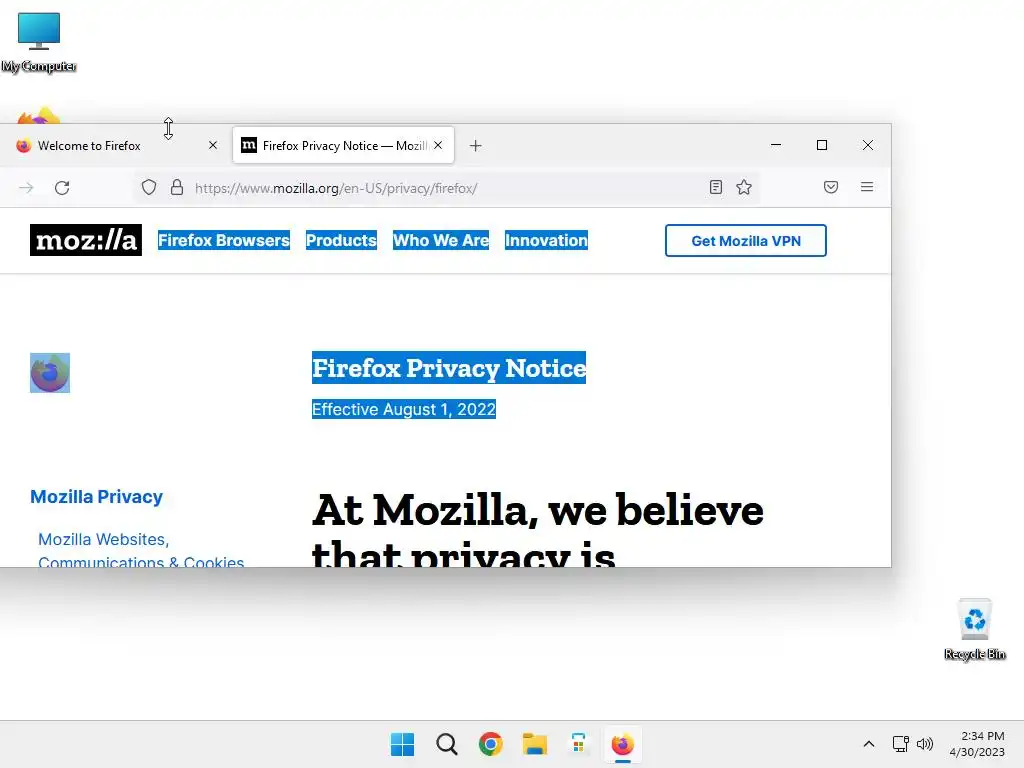Open the Mozilla Privacy sidebar link
1024x768 pixels.
[97, 496]
